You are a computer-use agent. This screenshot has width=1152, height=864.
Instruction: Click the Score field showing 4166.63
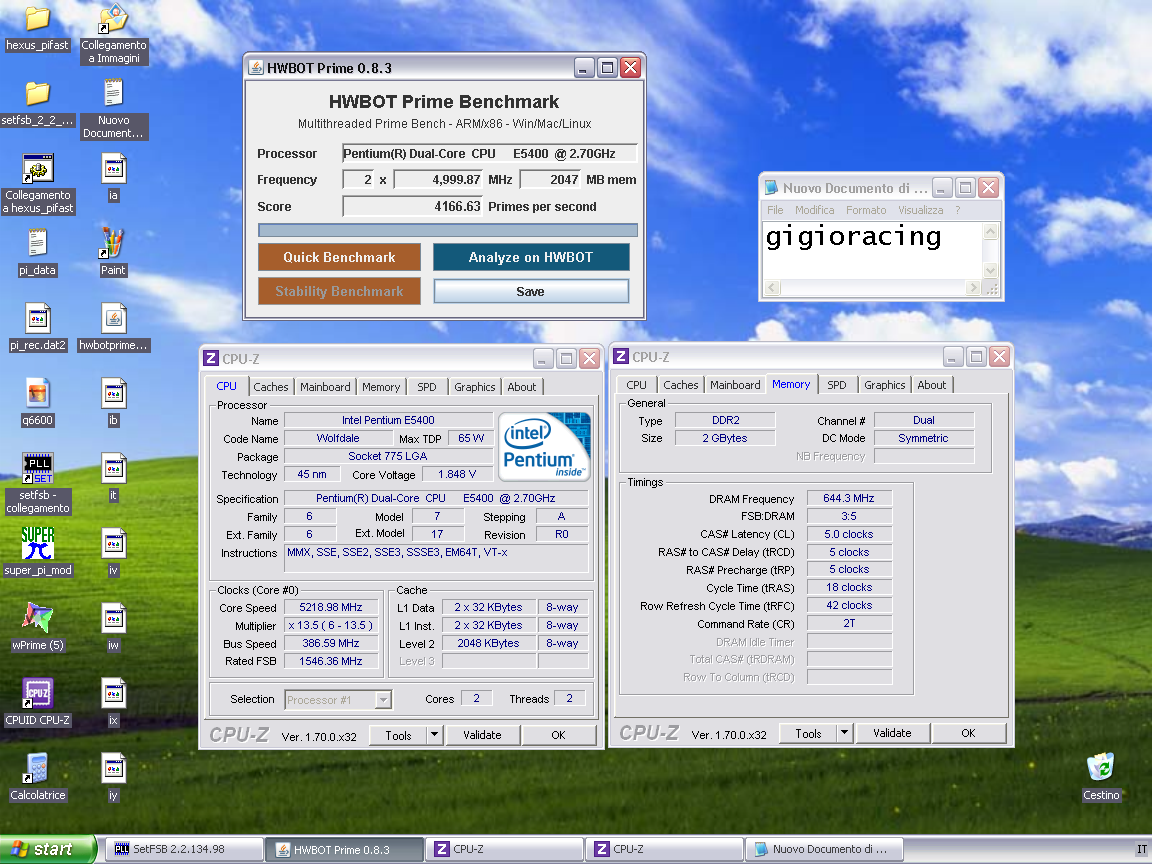[413, 206]
